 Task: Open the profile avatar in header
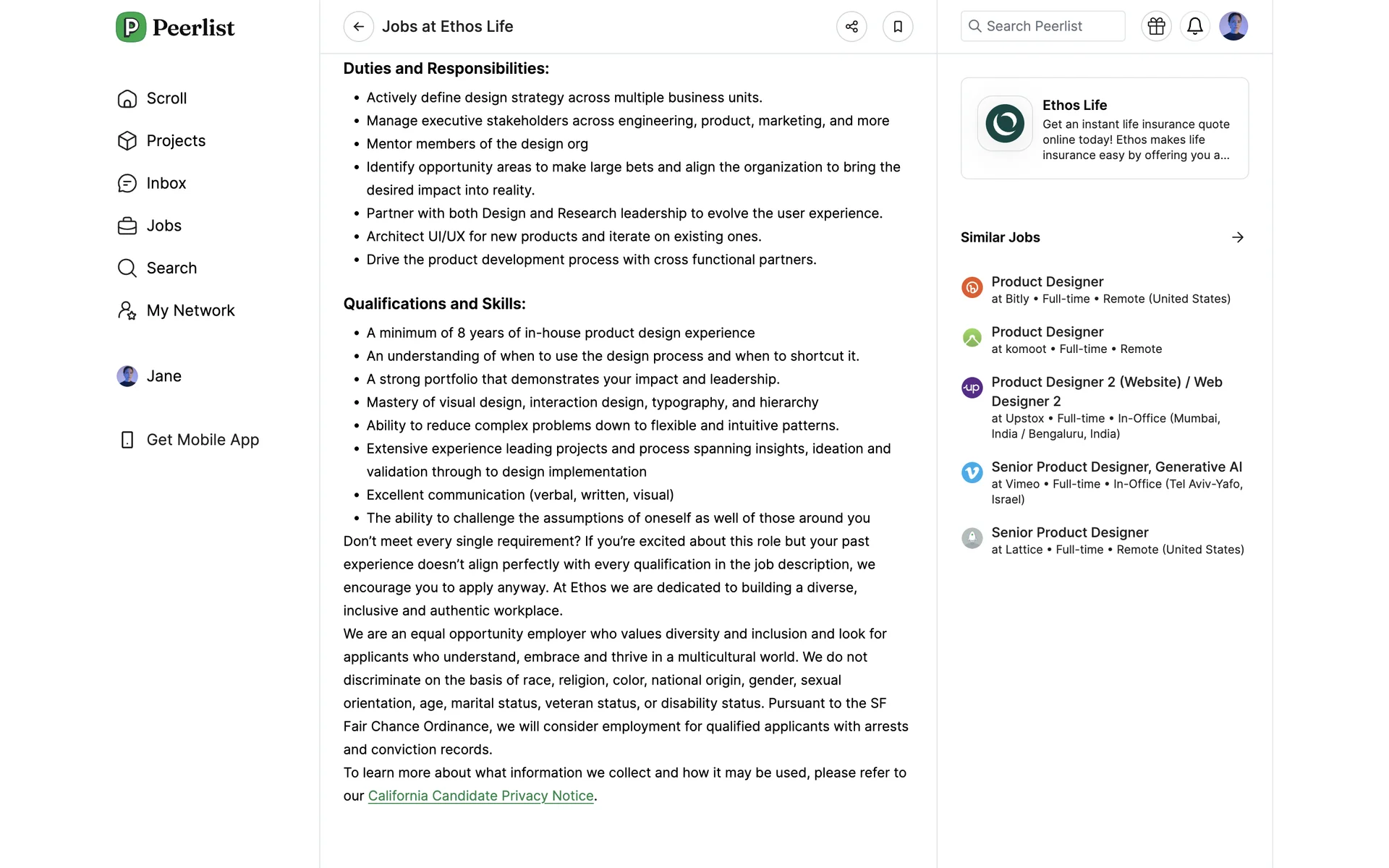pos(1233,27)
